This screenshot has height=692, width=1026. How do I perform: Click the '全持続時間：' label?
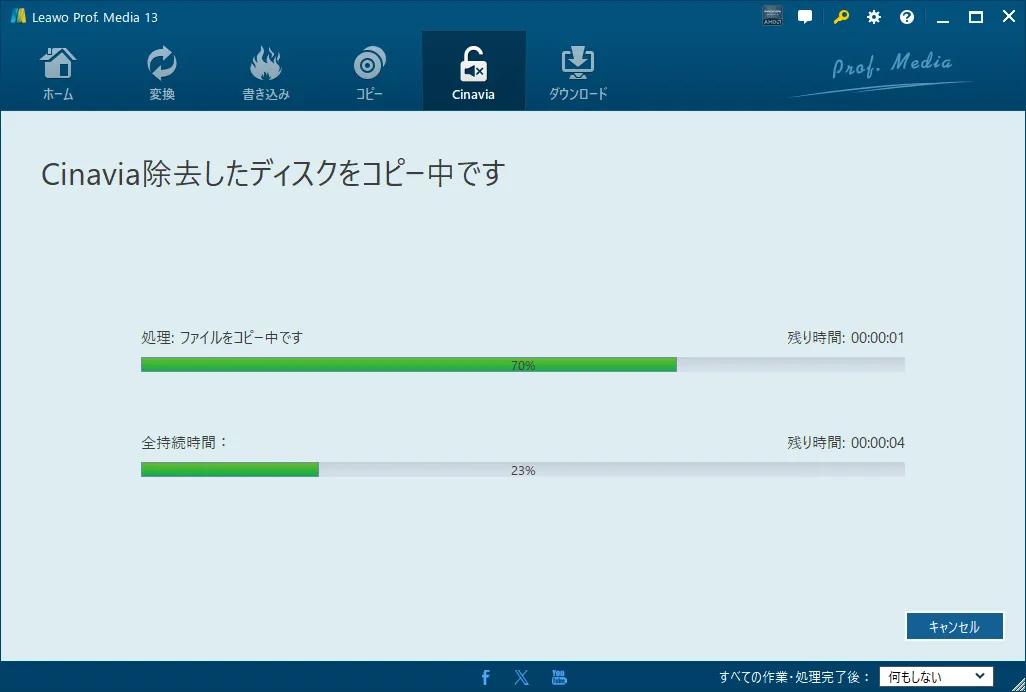point(184,443)
